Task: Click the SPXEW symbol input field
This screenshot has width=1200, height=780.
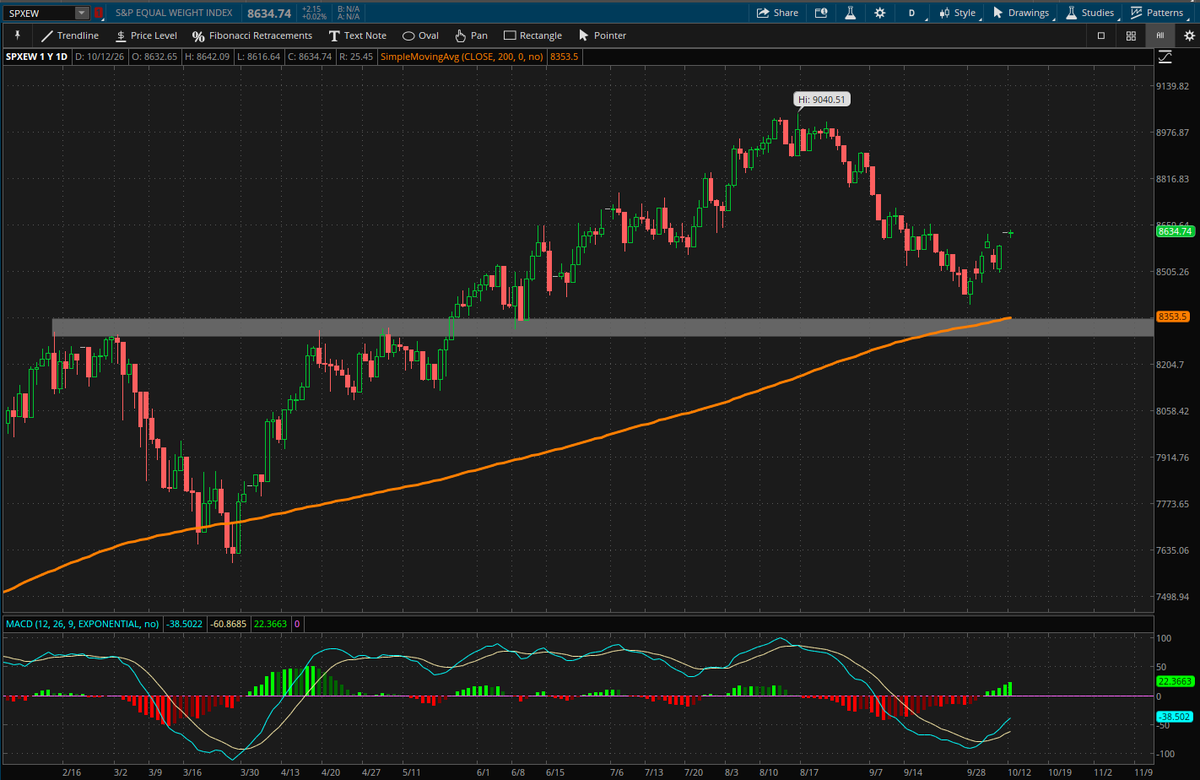Action: (x=39, y=13)
